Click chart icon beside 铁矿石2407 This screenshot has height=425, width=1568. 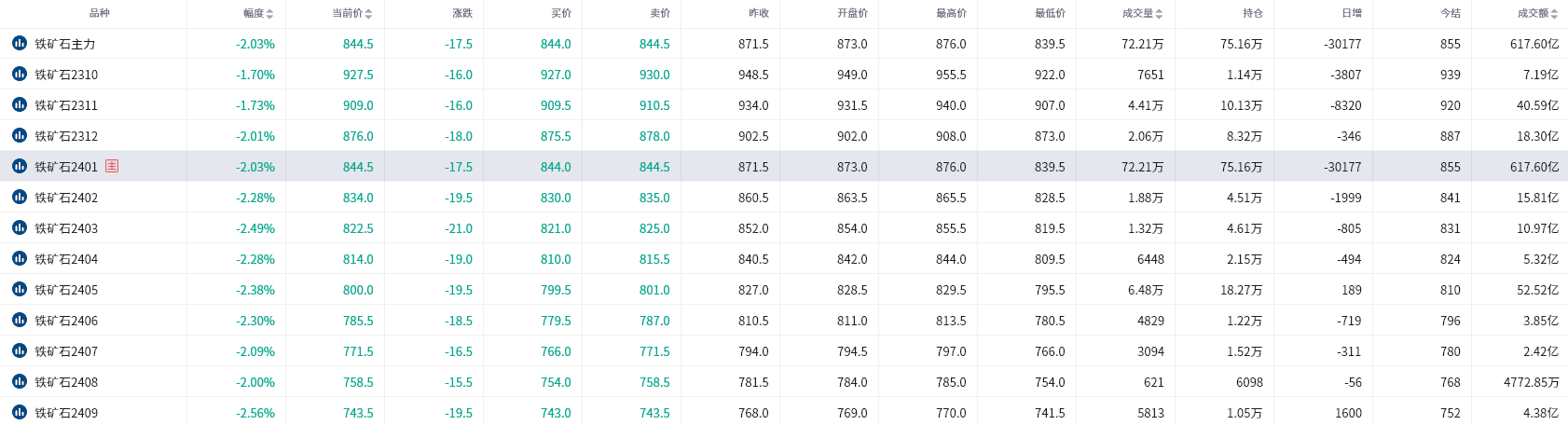[x=20, y=350]
